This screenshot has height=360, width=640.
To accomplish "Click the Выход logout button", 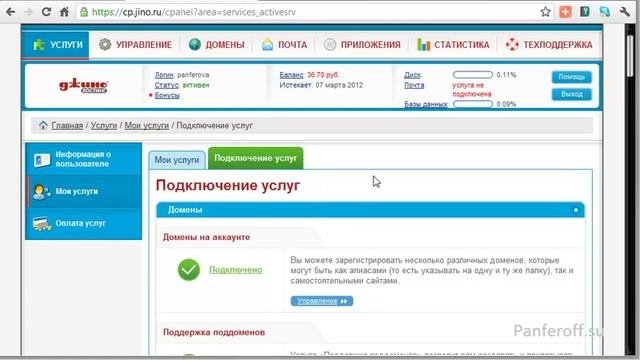I will (571, 94).
